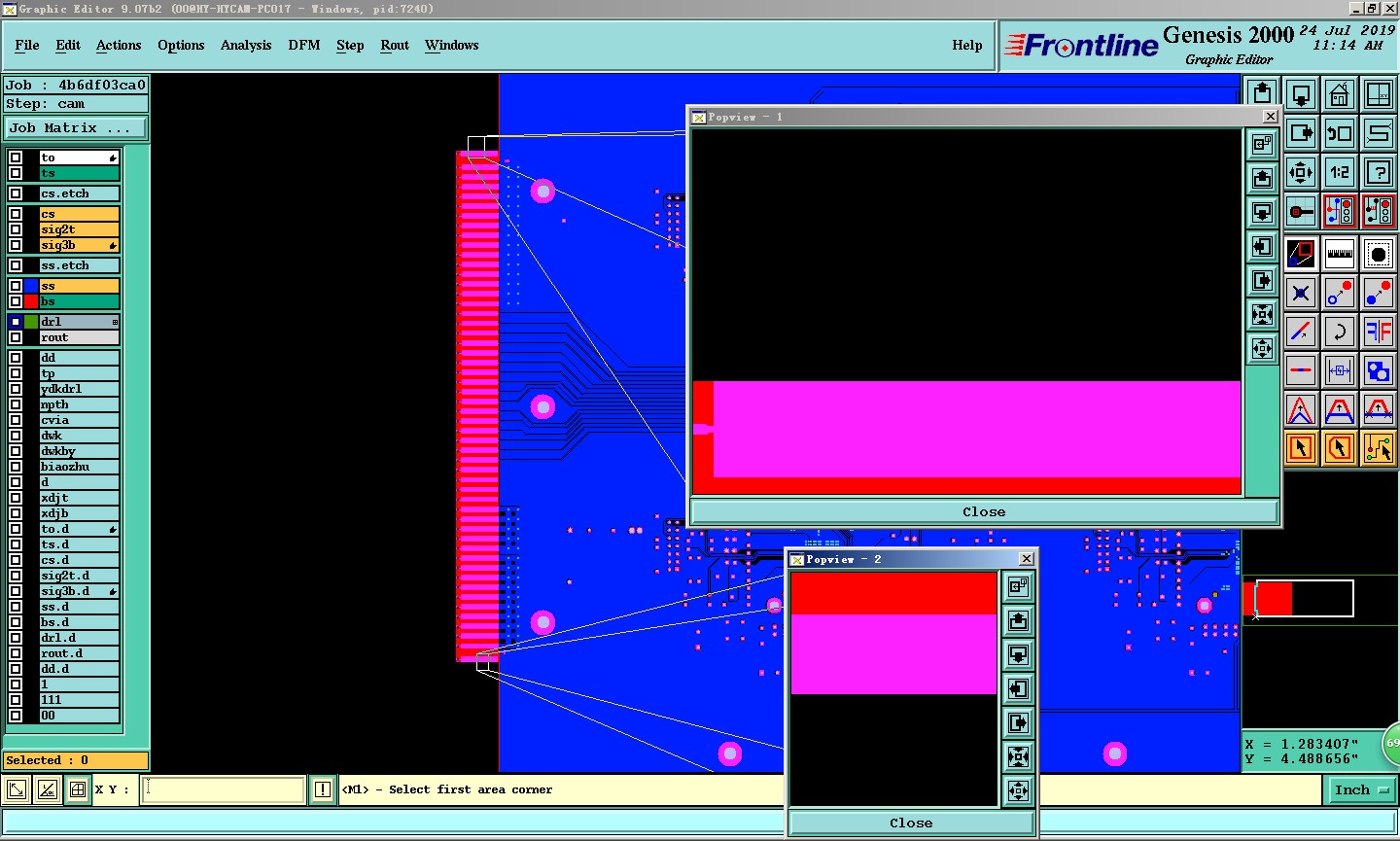
Task: Select layer name biaozhu
Action: pos(79,467)
